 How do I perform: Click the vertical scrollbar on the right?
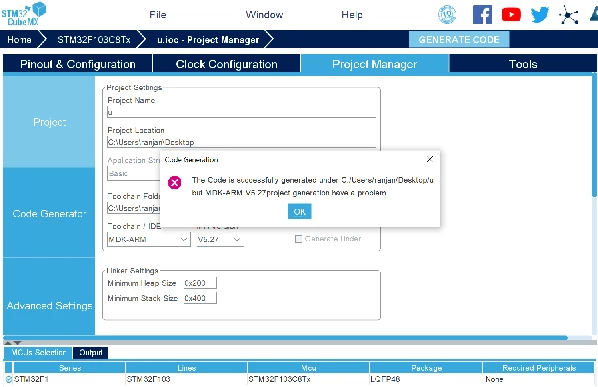[595, 135]
